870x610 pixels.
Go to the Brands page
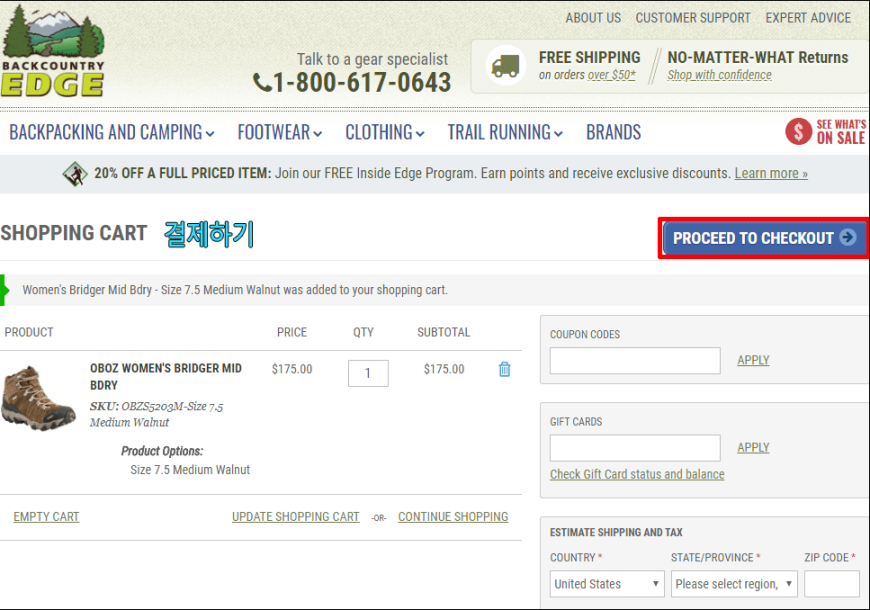pyautogui.click(x=613, y=133)
